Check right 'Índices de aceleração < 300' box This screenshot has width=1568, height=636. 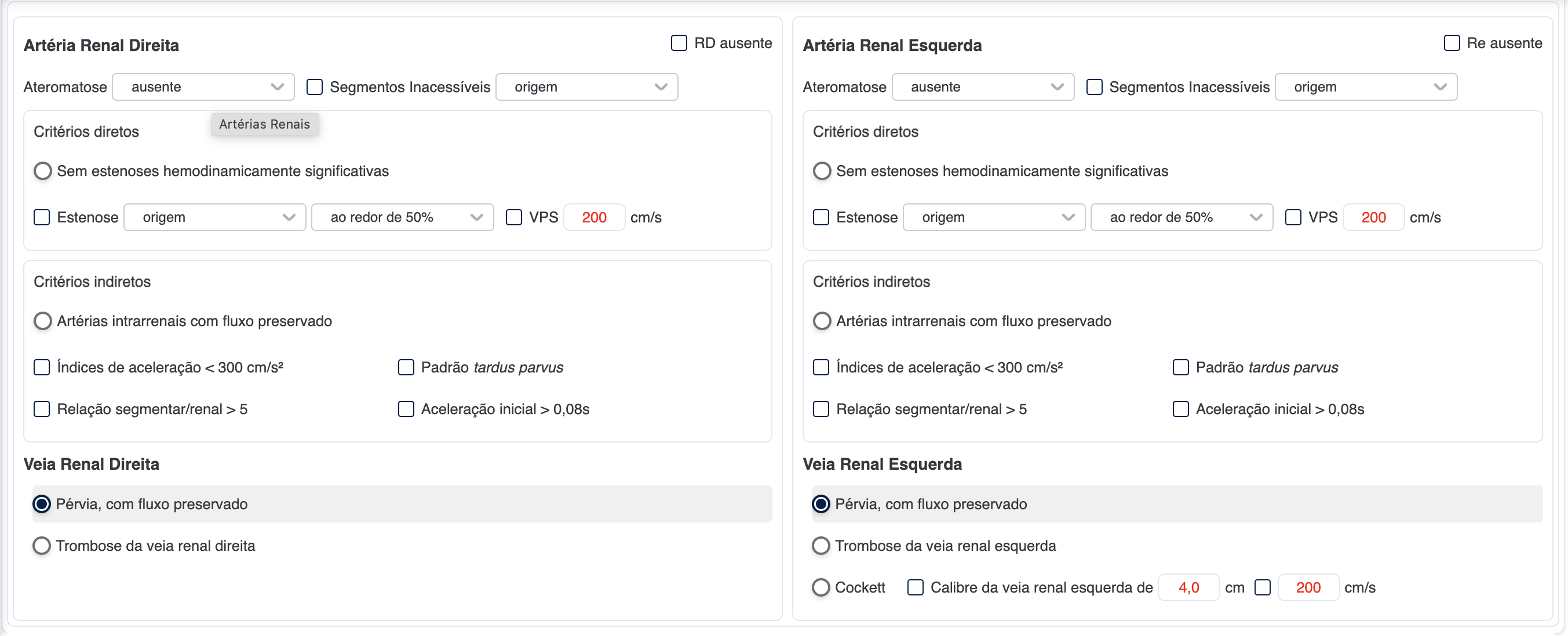(42, 367)
